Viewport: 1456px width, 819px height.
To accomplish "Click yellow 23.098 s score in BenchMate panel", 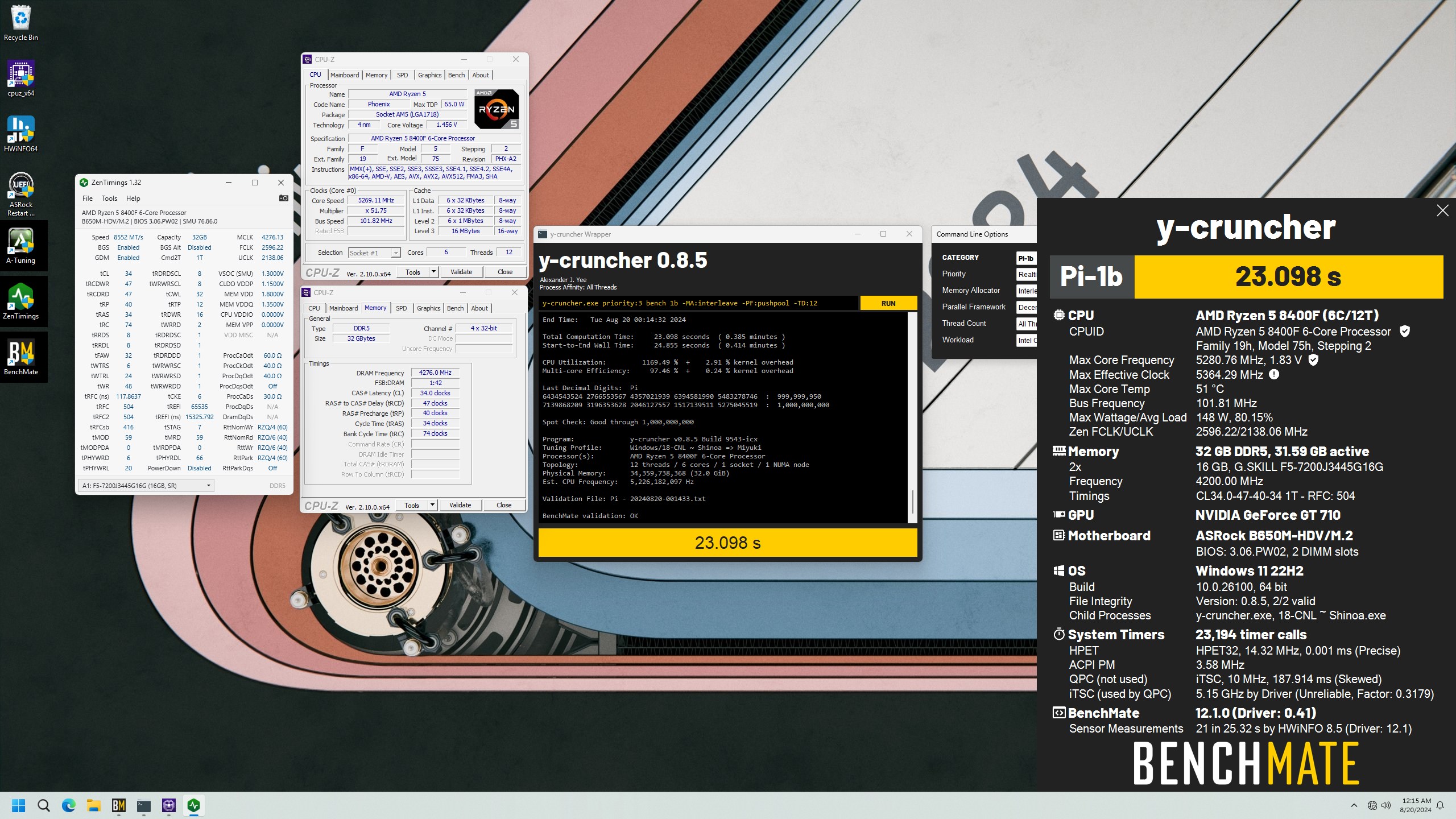I will (1288, 277).
